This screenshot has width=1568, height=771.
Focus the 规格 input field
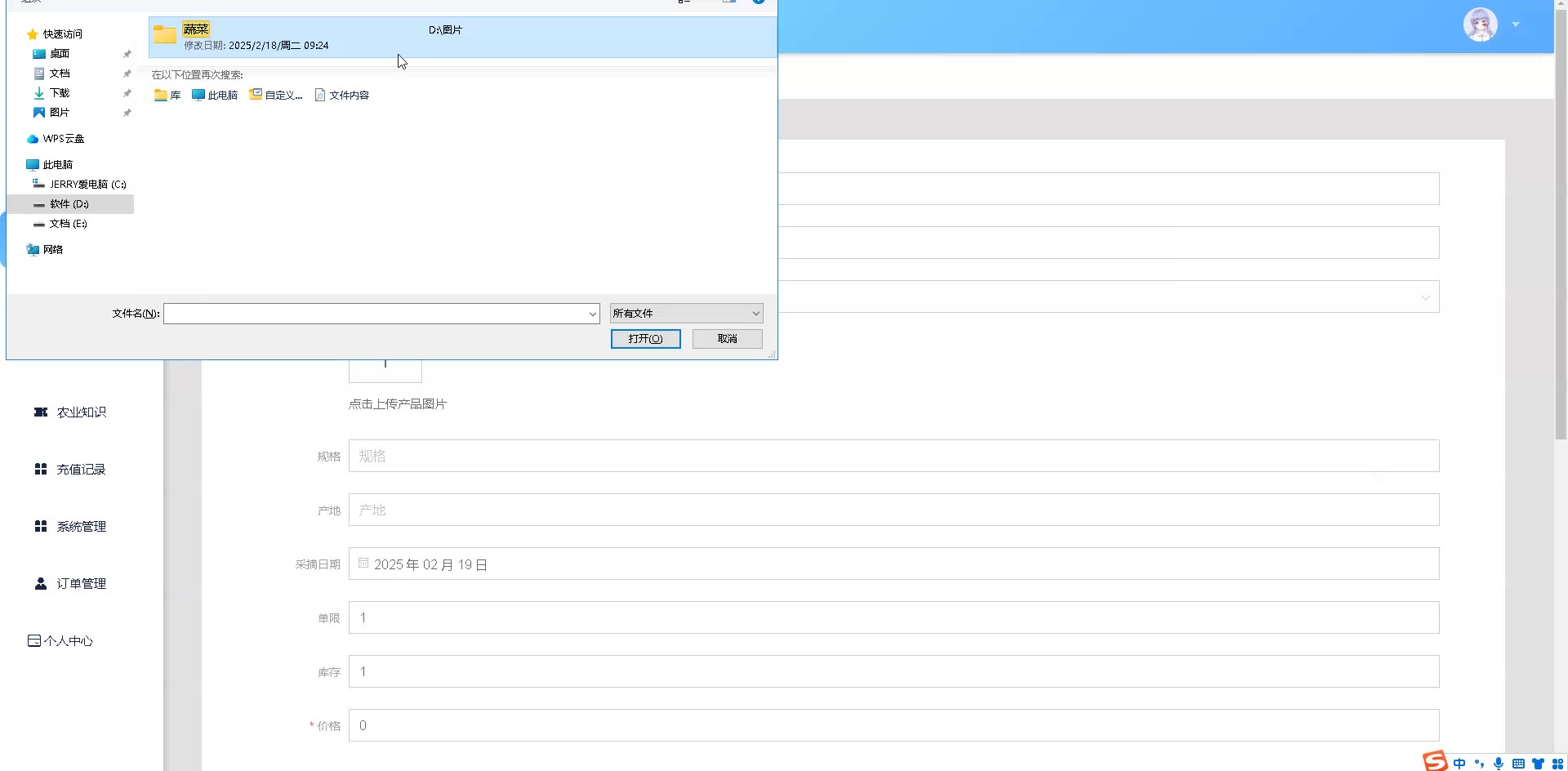click(893, 456)
